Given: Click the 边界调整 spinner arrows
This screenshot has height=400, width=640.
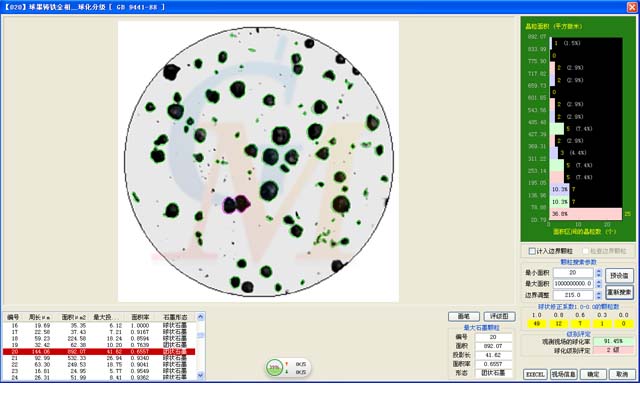Looking at the screenshot, I should (597, 295).
